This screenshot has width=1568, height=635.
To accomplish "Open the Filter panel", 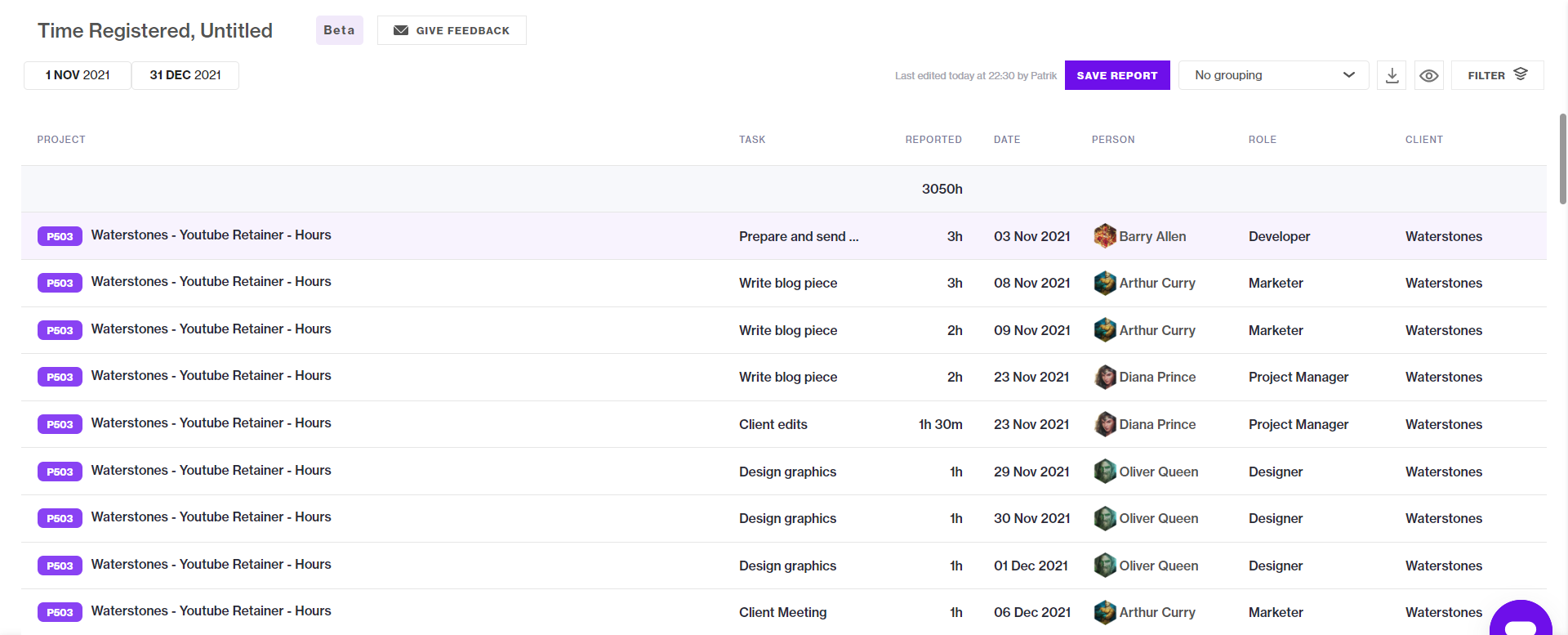I will tap(1497, 75).
